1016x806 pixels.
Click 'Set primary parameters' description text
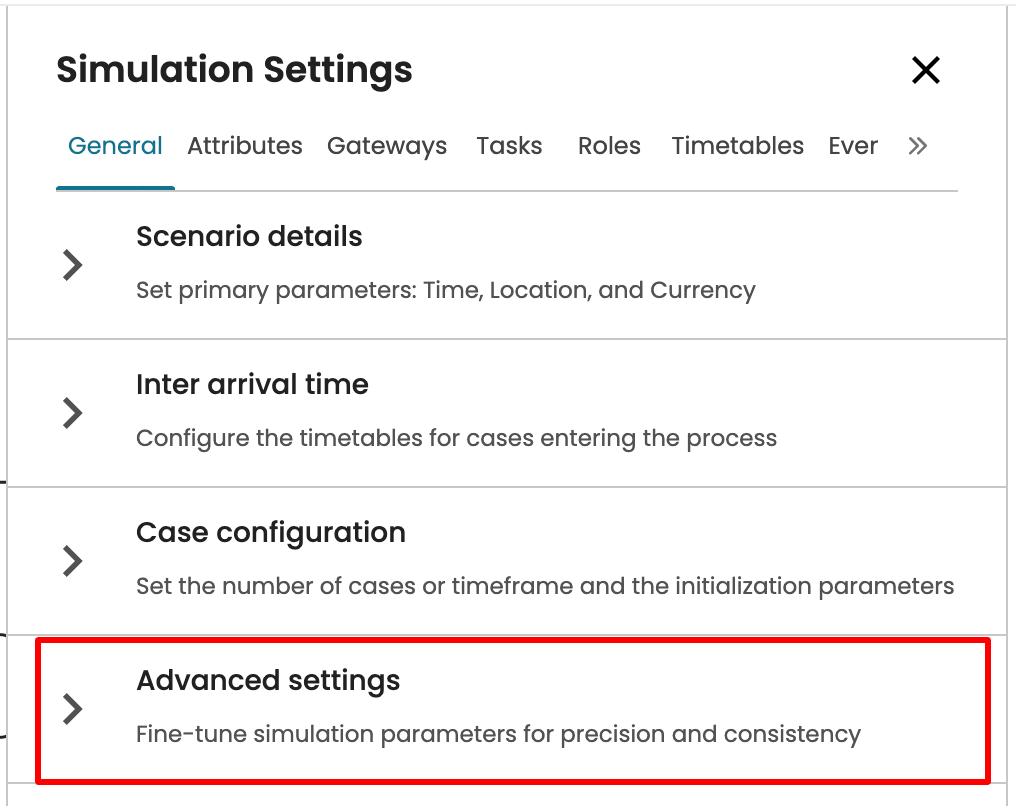[x=445, y=291]
